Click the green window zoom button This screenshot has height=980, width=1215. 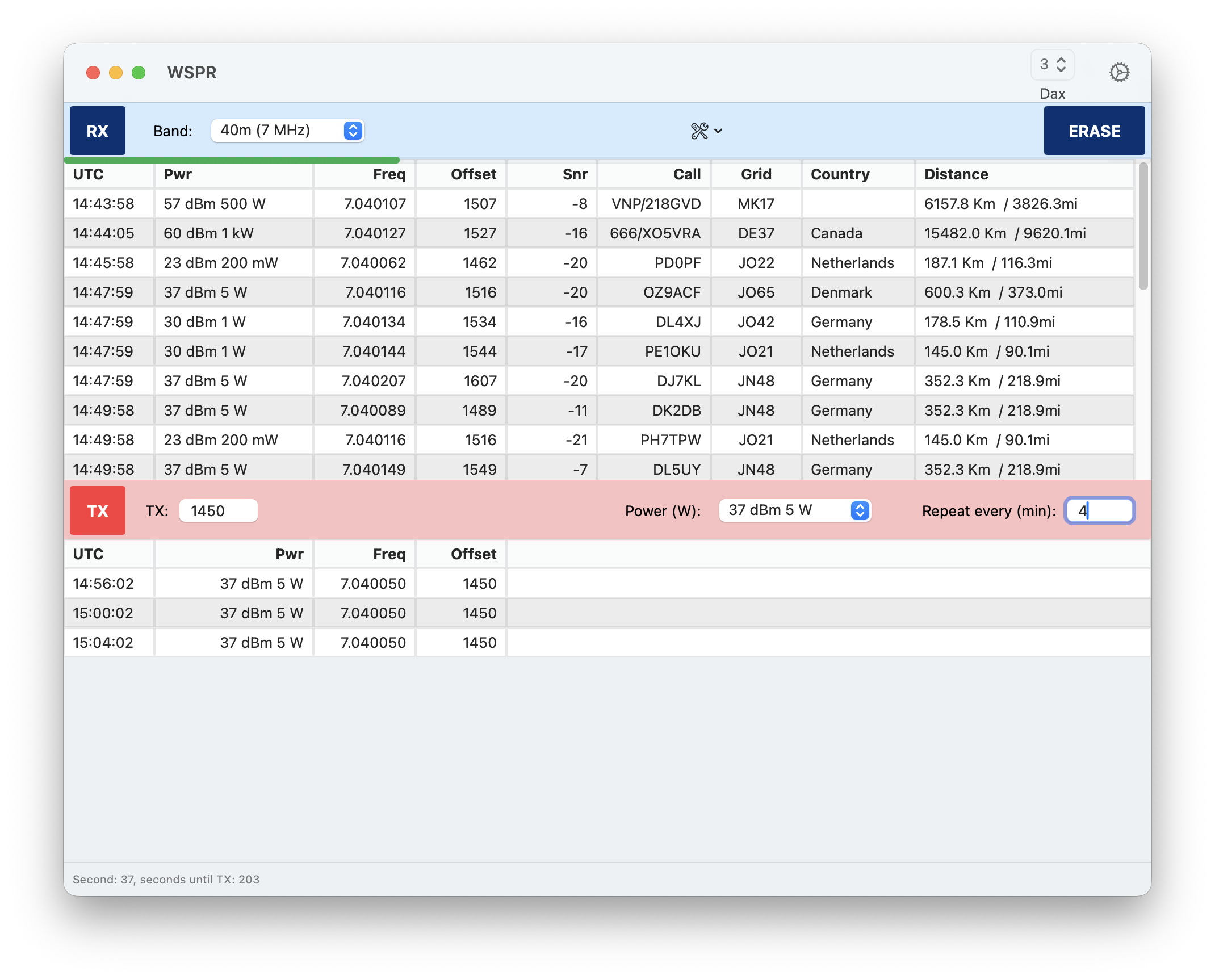(139, 73)
